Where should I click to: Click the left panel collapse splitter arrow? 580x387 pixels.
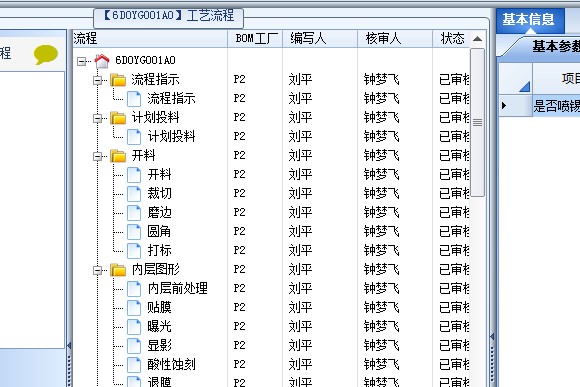[69, 346]
